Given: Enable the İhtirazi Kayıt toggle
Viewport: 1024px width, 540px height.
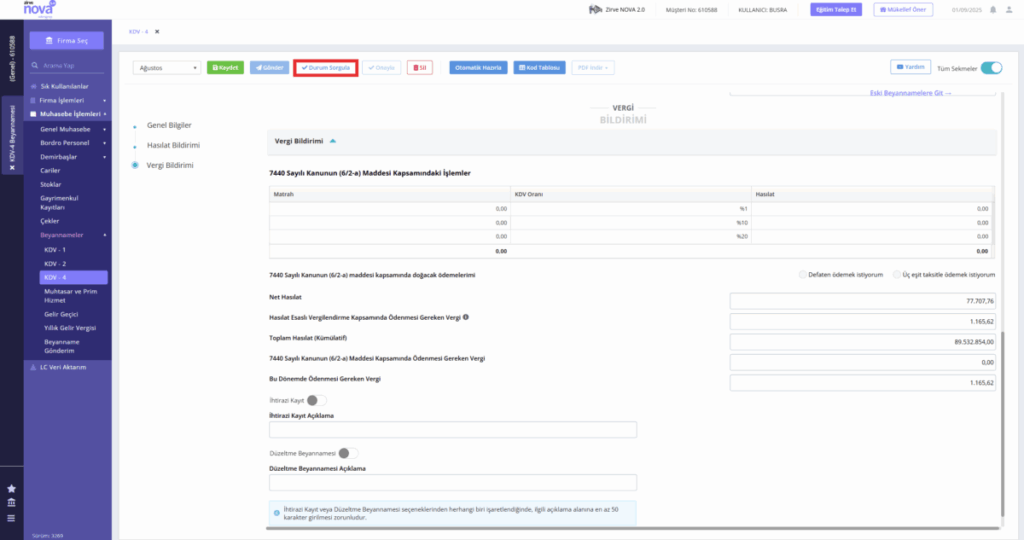Looking at the screenshot, I should click(317, 400).
